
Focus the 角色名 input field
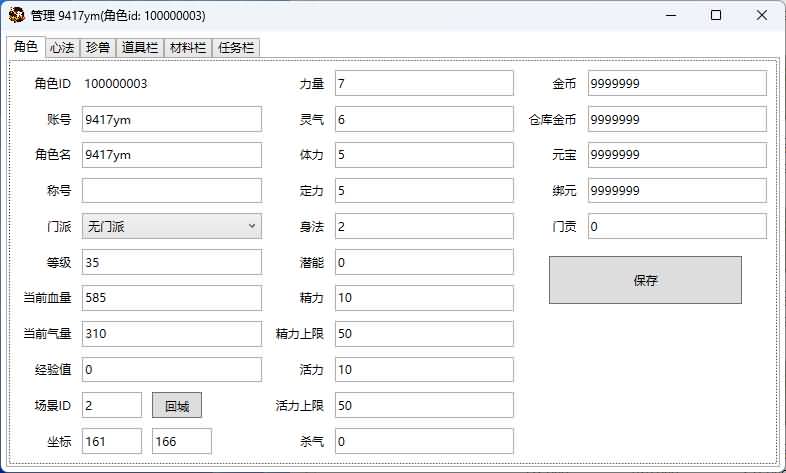point(172,155)
